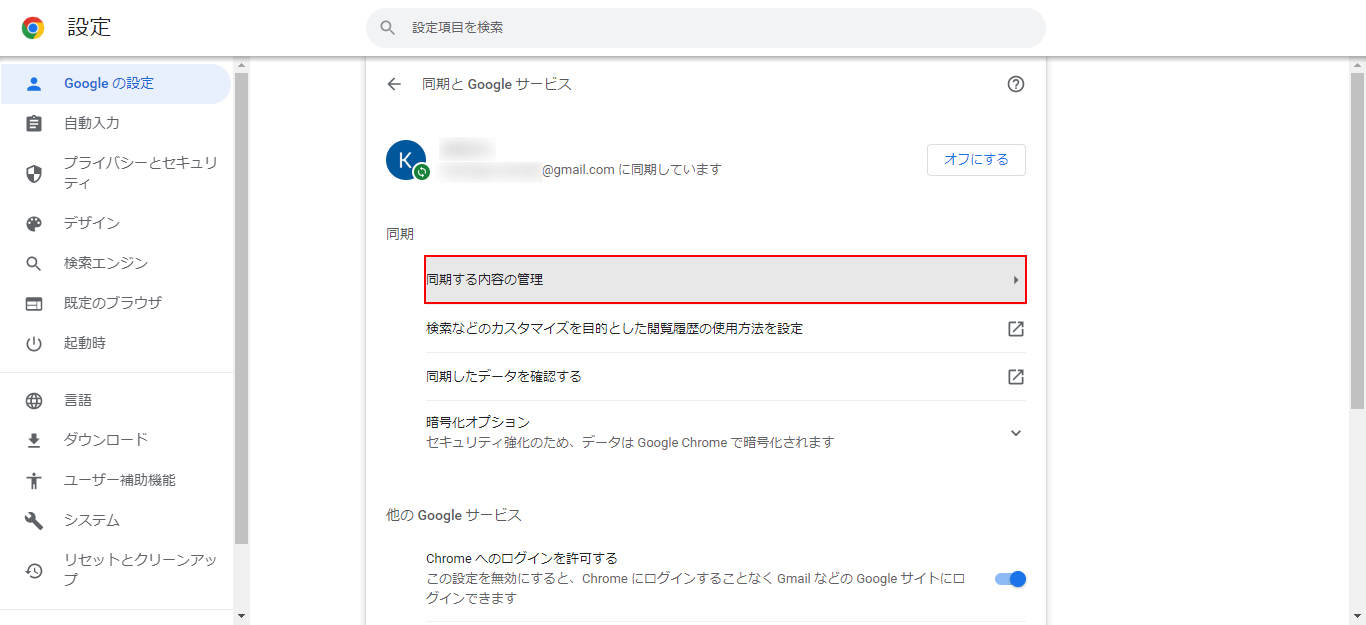
Task: Click the 設定項目を検索 search field
Action: (706, 28)
